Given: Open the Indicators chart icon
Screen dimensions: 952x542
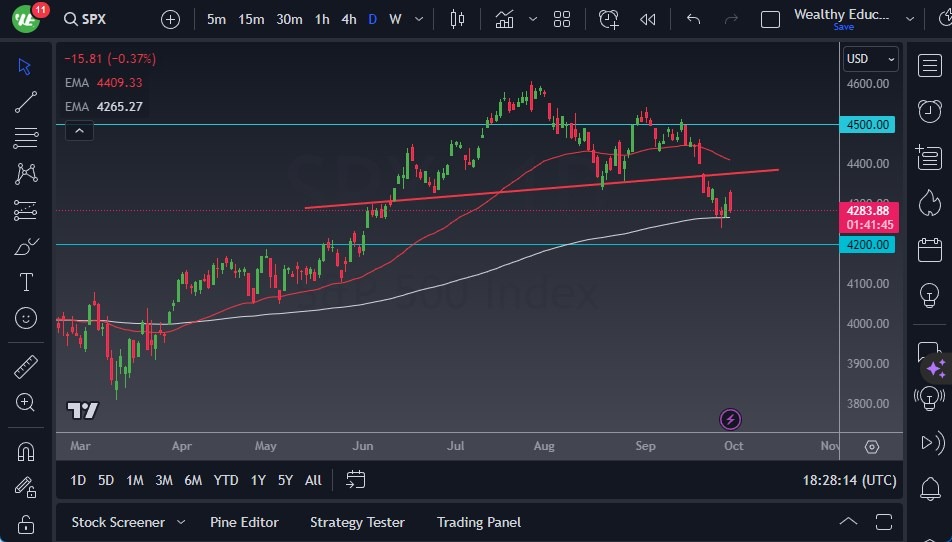Looking at the screenshot, I should [505, 19].
